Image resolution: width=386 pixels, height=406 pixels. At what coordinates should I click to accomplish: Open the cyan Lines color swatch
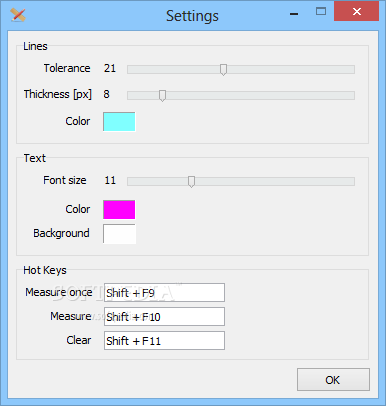point(119,122)
